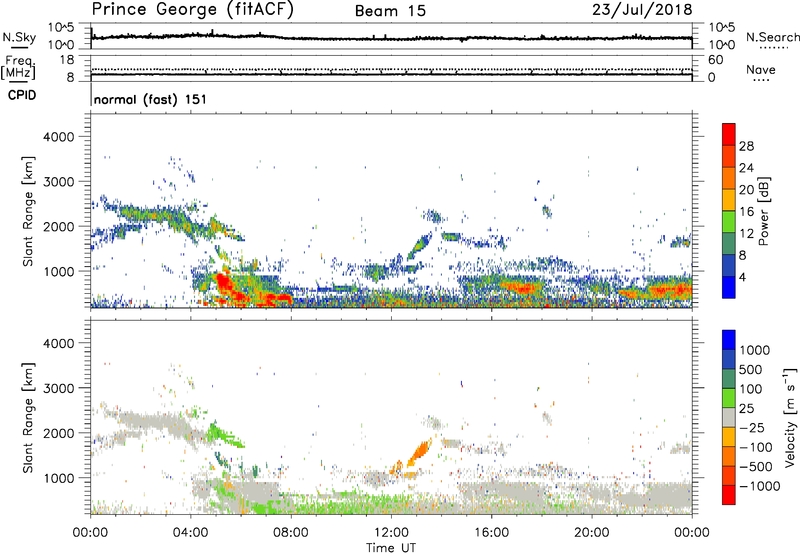The width and height of the screenshot is (800, 554).
Task: Pick the dark green 100–500 velocity swatch
Action: (729, 379)
